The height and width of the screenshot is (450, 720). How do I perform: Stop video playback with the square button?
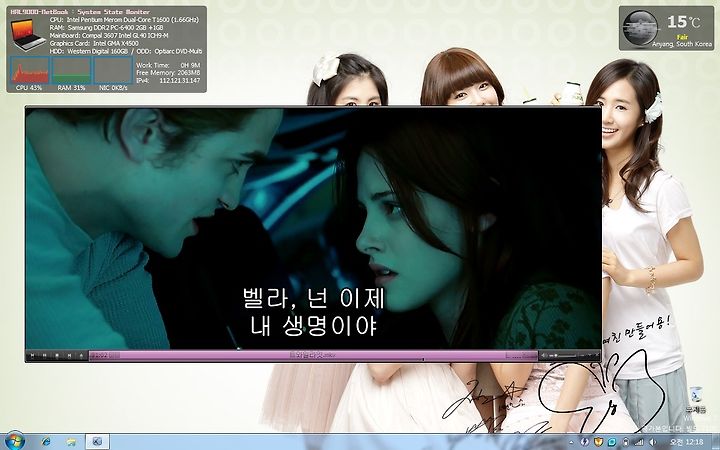click(x=57, y=355)
